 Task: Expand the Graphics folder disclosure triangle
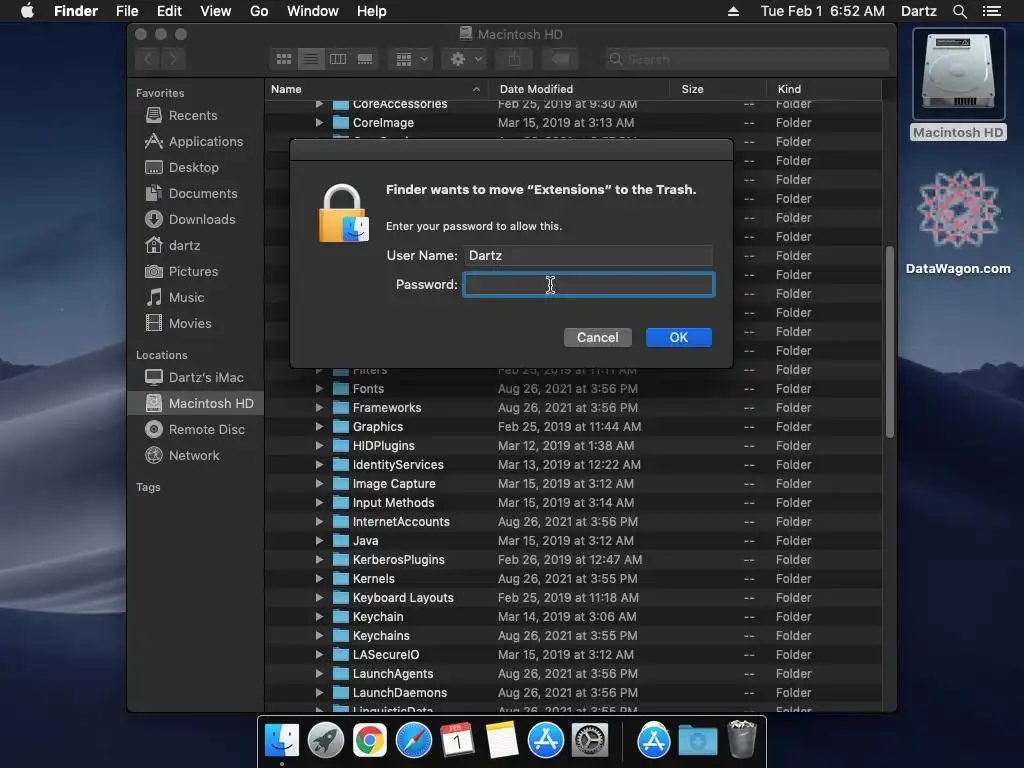[x=319, y=426]
